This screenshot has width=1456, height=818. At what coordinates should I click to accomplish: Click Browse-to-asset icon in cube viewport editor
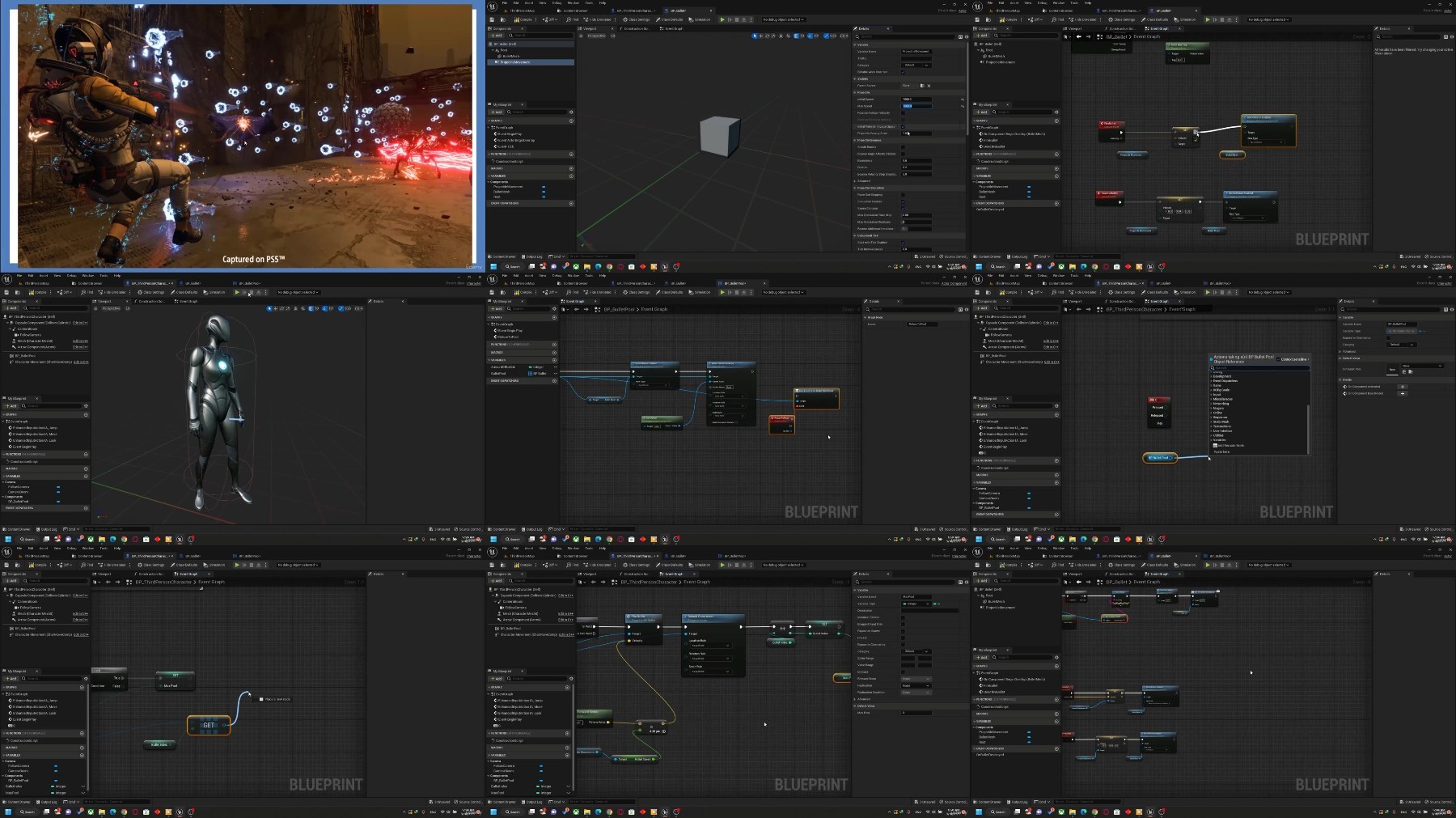point(502,19)
